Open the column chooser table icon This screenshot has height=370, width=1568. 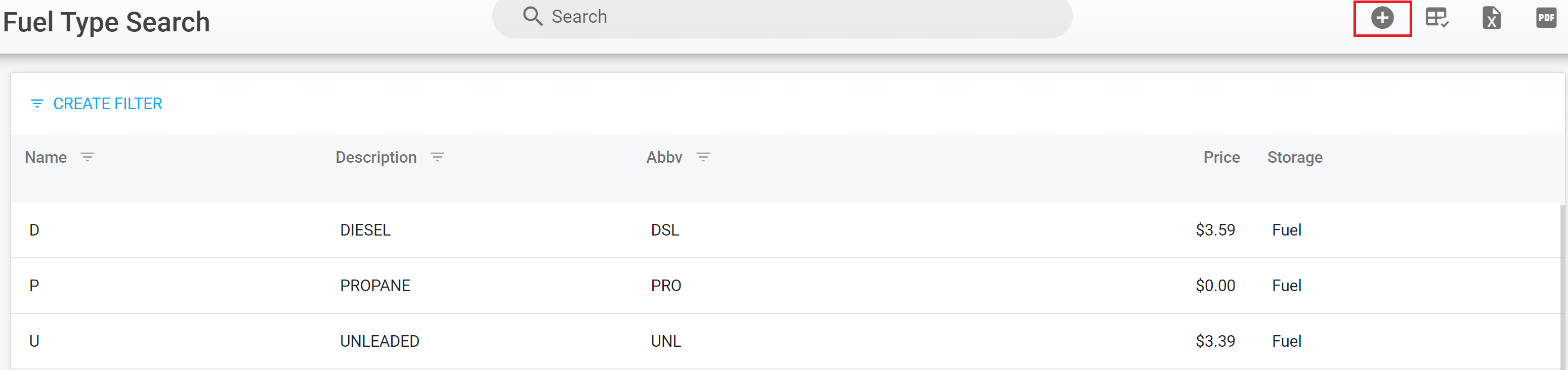1436,18
